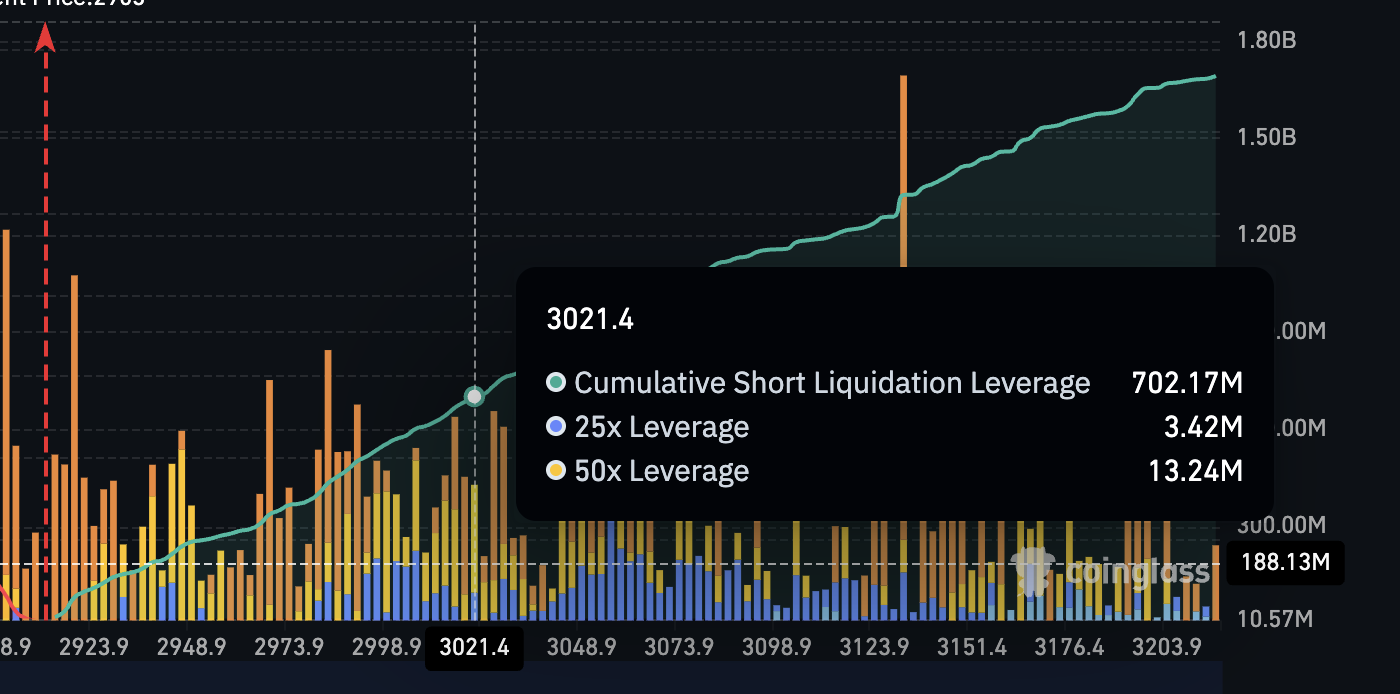
Task: Select the highlighted point on the cumulative line
Action: click(x=474, y=396)
